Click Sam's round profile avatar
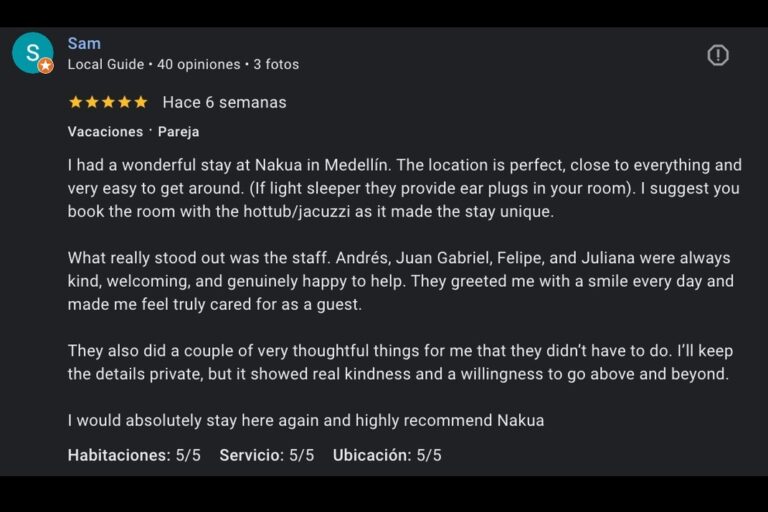The width and height of the screenshot is (768, 512). coord(32,52)
